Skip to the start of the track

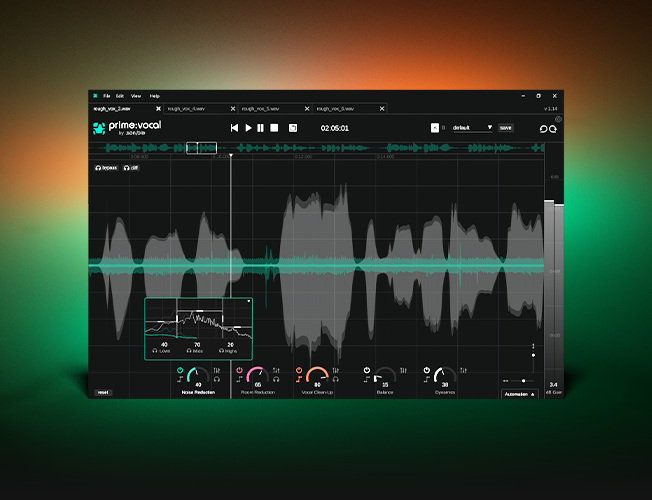tap(235, 128)
